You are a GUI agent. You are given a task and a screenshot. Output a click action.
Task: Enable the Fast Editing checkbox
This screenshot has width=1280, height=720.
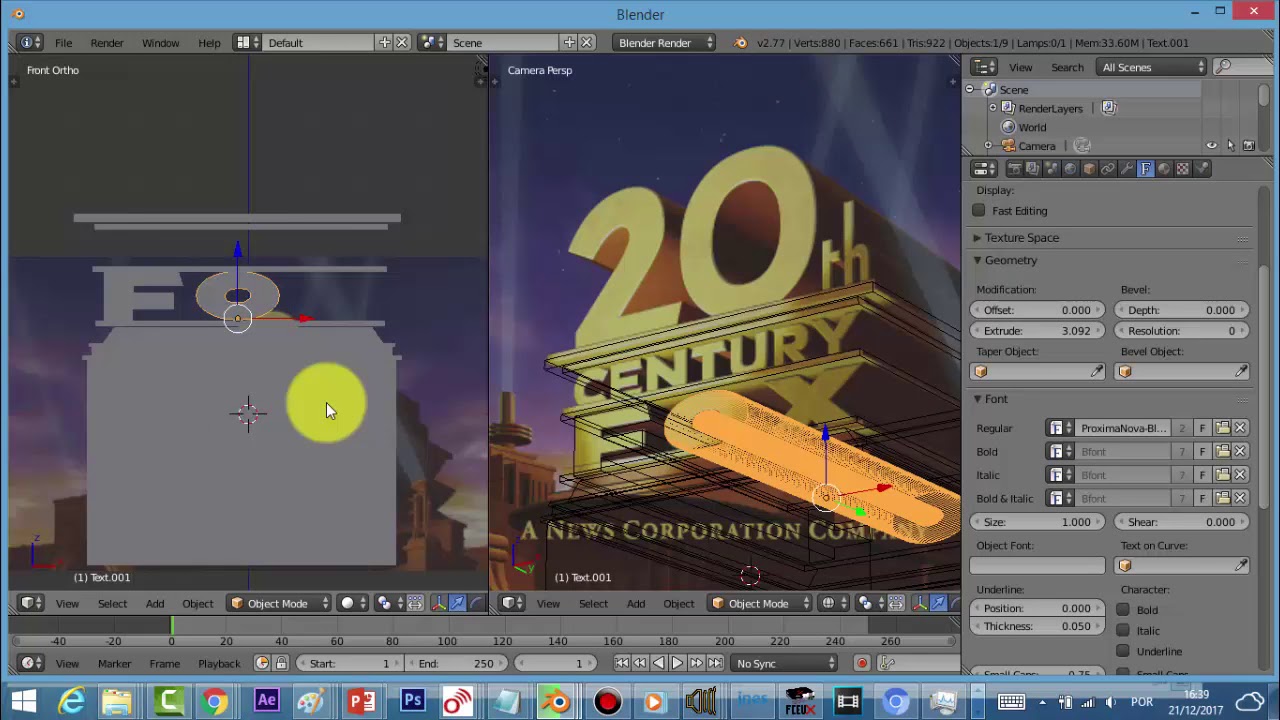tap(979, 211)
